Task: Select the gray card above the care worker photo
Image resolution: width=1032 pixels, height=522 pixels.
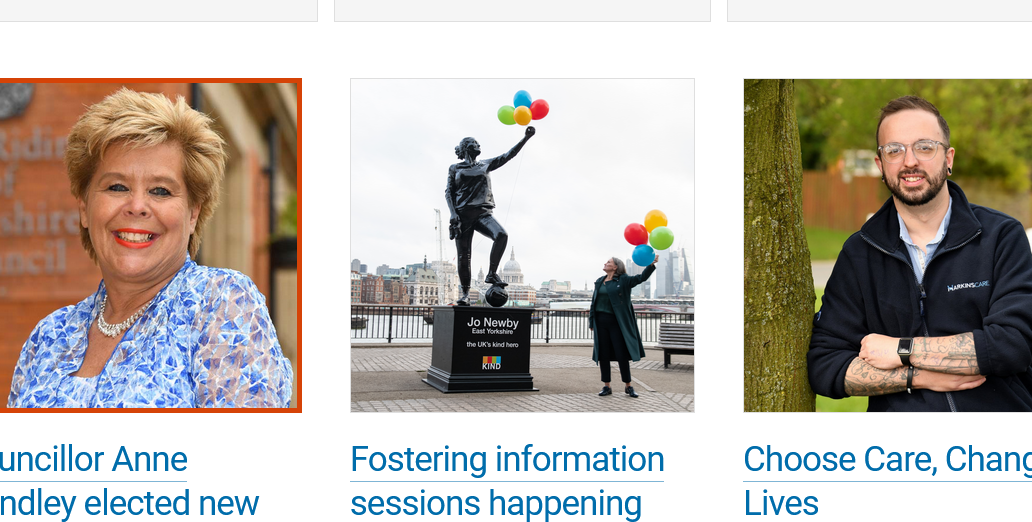Action: click(x=879, y=11)
